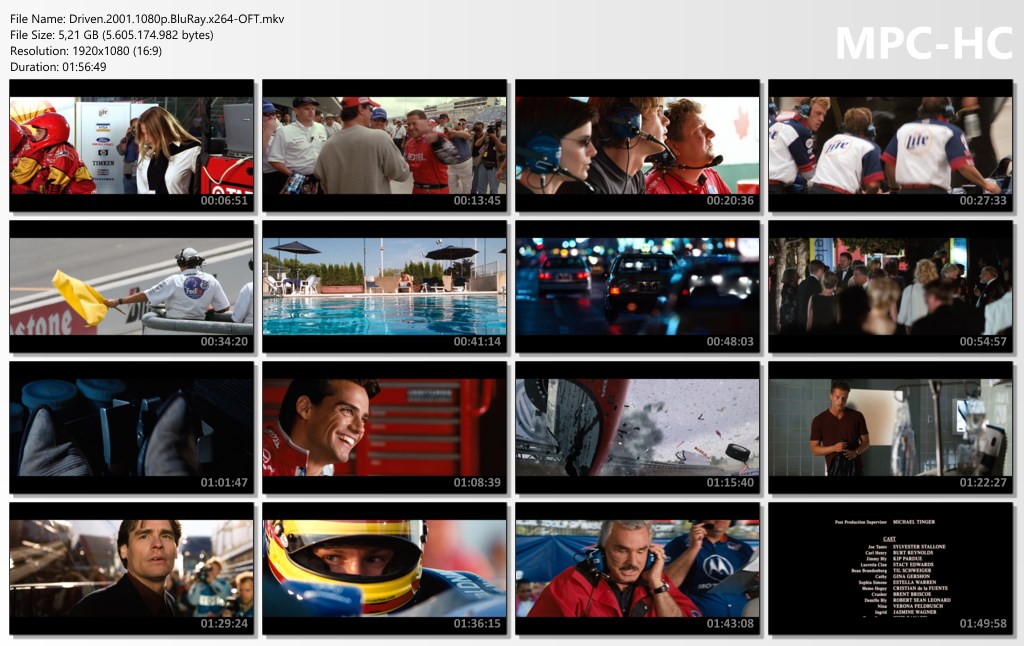The width and height of the screenshot is (1024, 646).
Task: Select the yellow helmet thumbnail at 01:36:15
Action: [385, 568]
